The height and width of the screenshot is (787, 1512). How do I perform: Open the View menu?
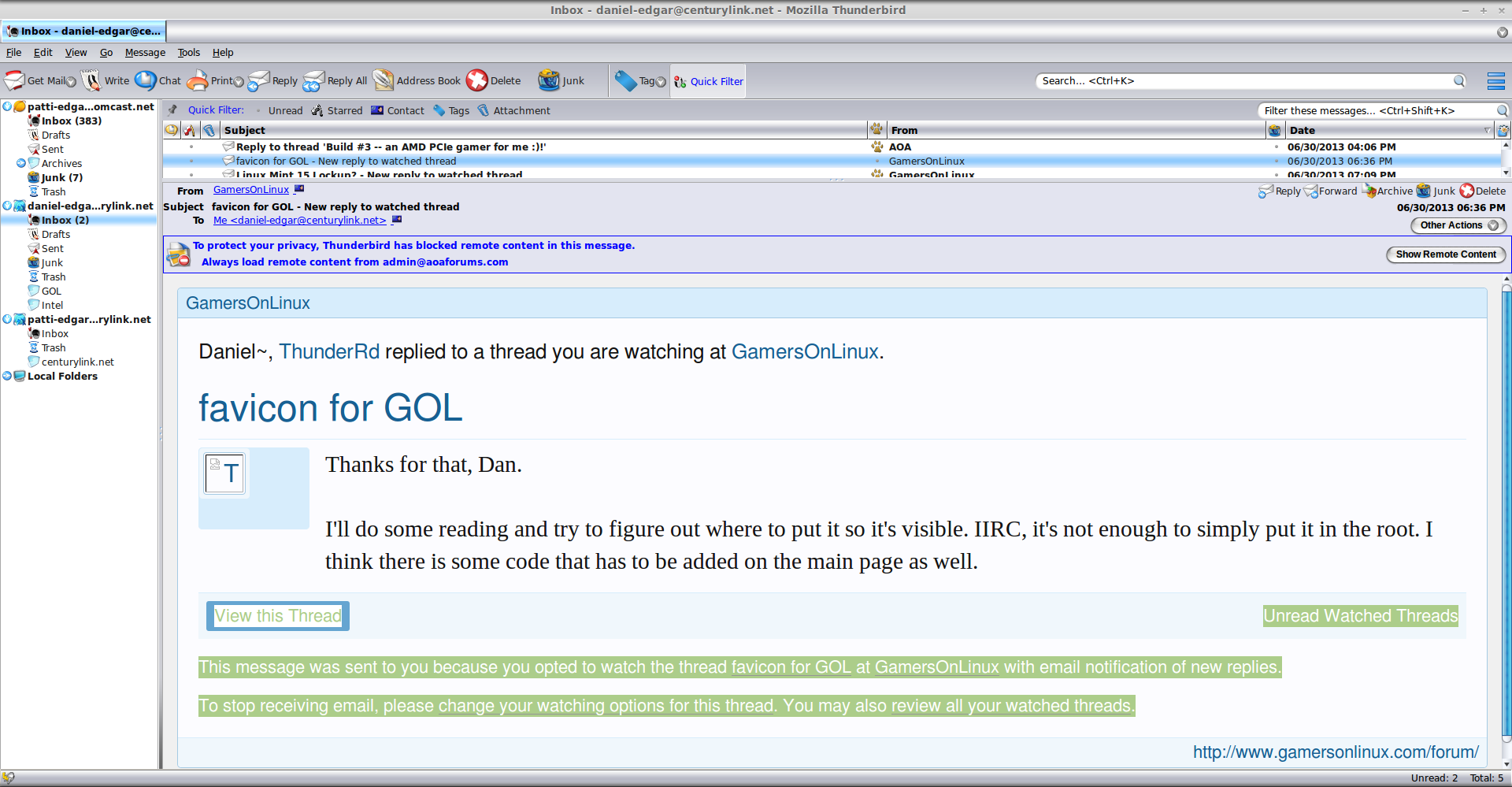point(76,53)
